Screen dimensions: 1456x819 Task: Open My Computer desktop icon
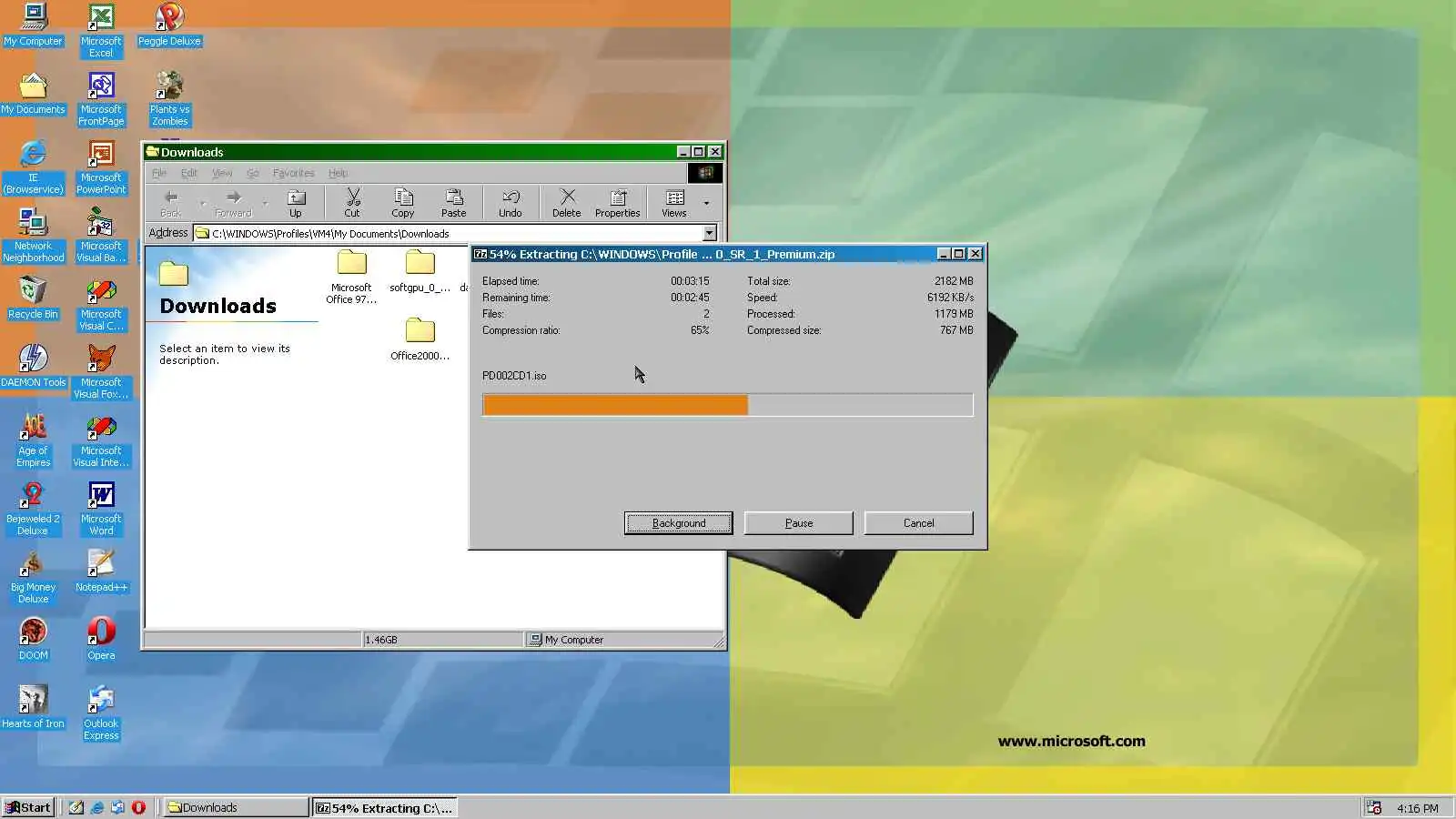[x=34, y=25]
